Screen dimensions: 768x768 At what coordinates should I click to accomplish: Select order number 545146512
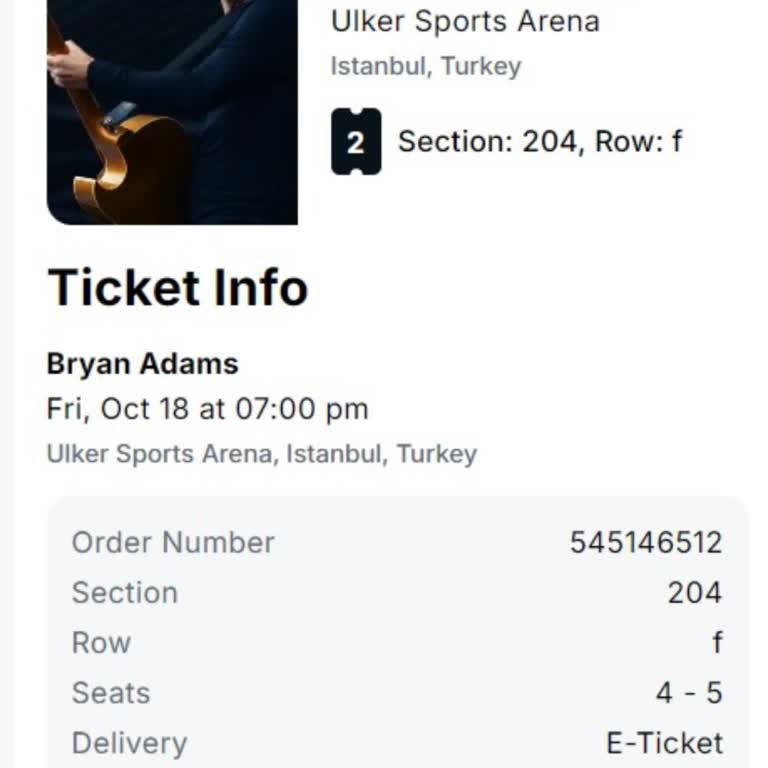click(645, 542)
